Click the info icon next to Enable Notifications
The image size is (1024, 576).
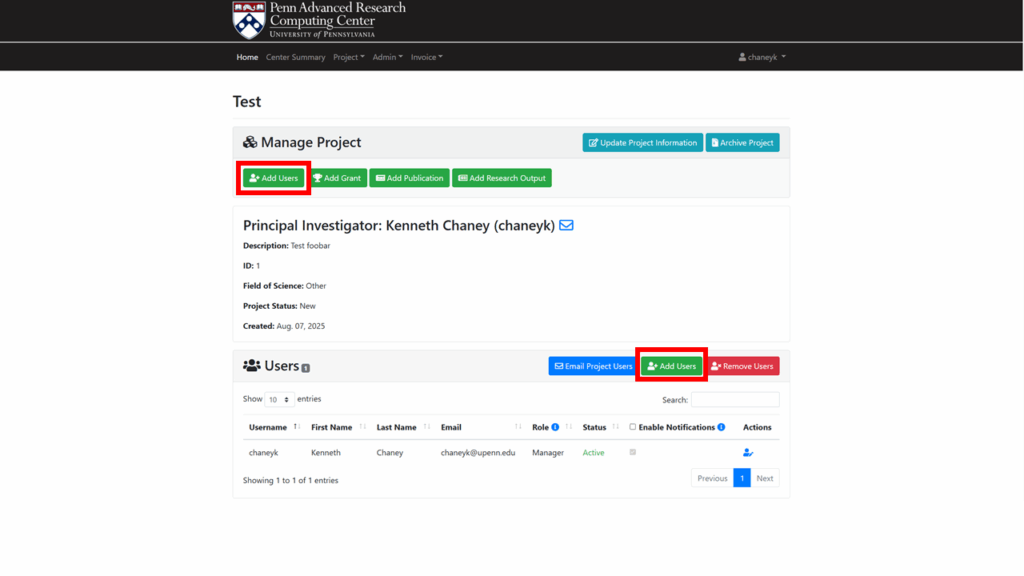click(721, 427)
